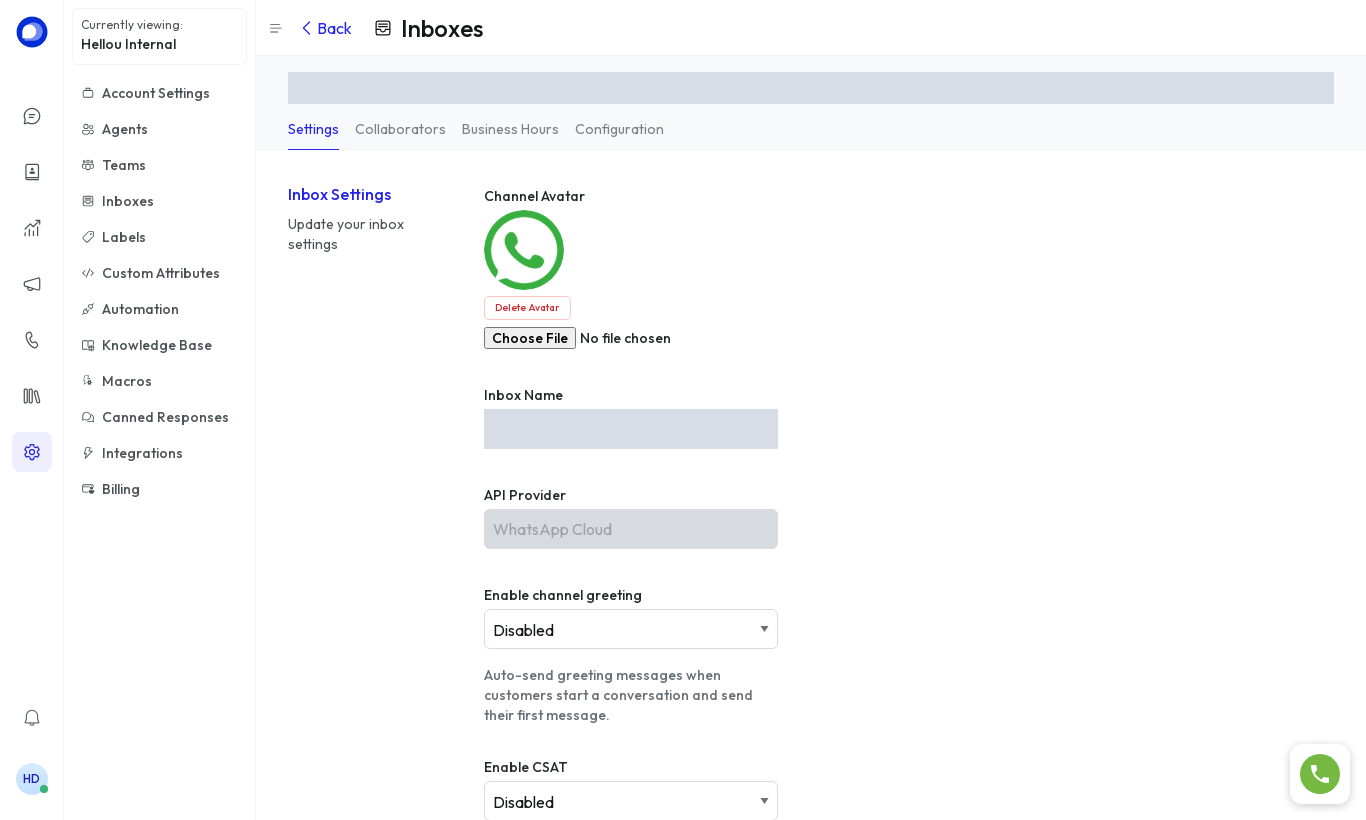Focus the Inbox Name input field
1366x820 pixels.
pos(631,429)
